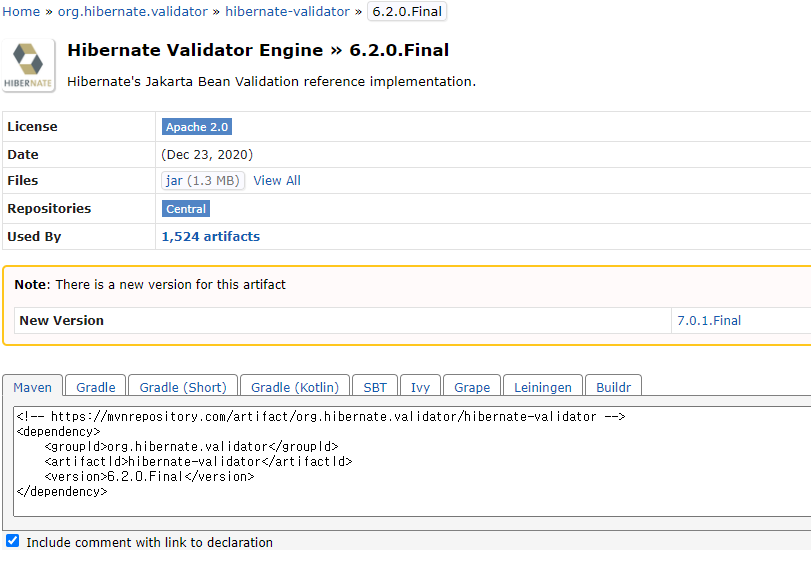Open hibernate-validator breadcrumb link
811x561 pixels.
[x=287, y=11]
